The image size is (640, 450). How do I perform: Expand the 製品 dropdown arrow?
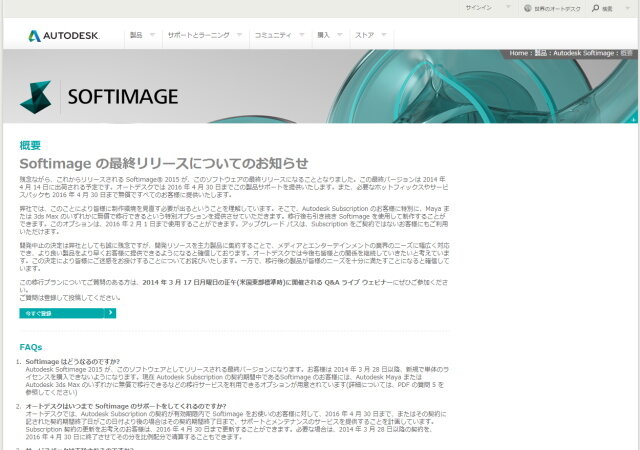coord(152,35)
